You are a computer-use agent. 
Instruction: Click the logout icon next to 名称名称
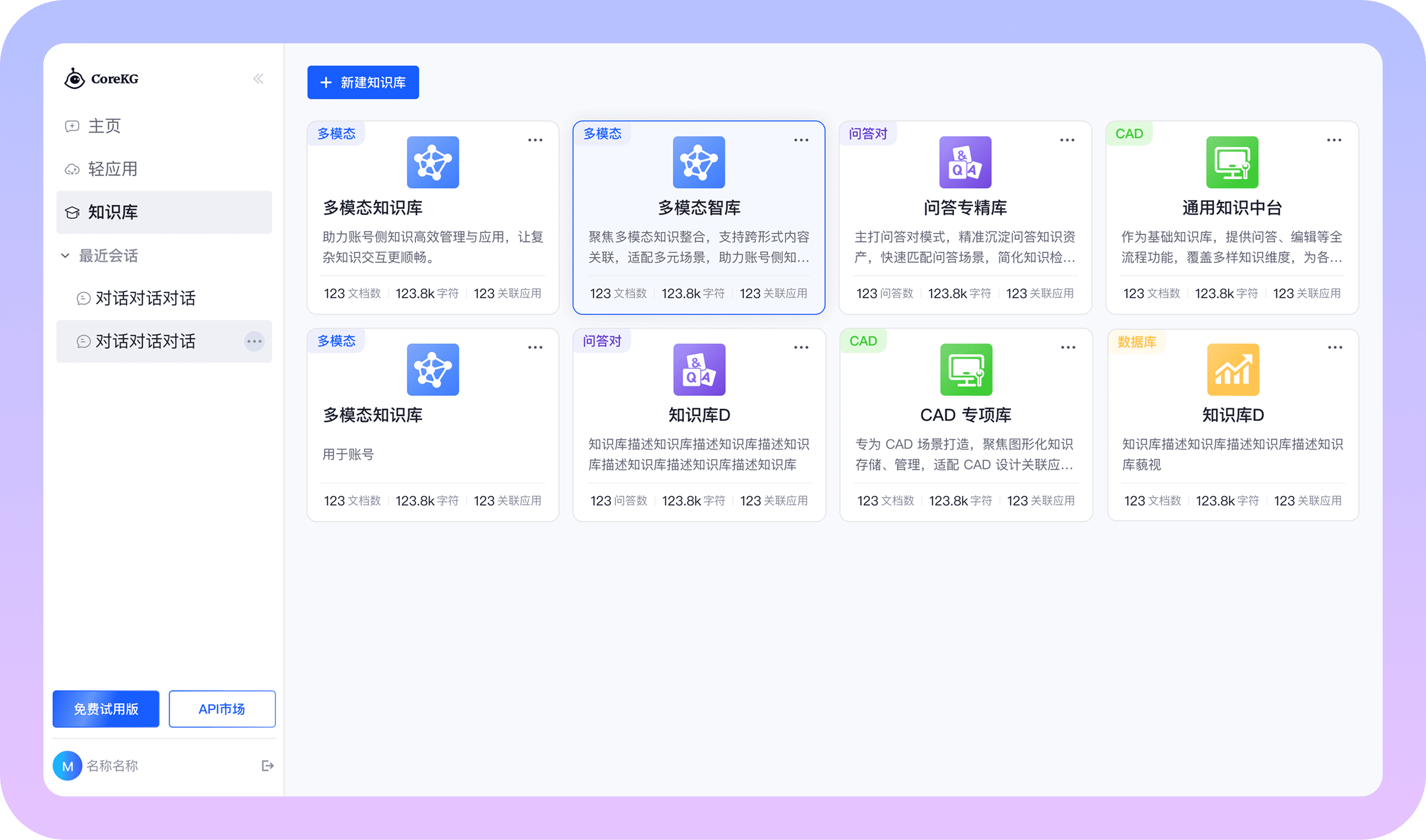[267, 765]
